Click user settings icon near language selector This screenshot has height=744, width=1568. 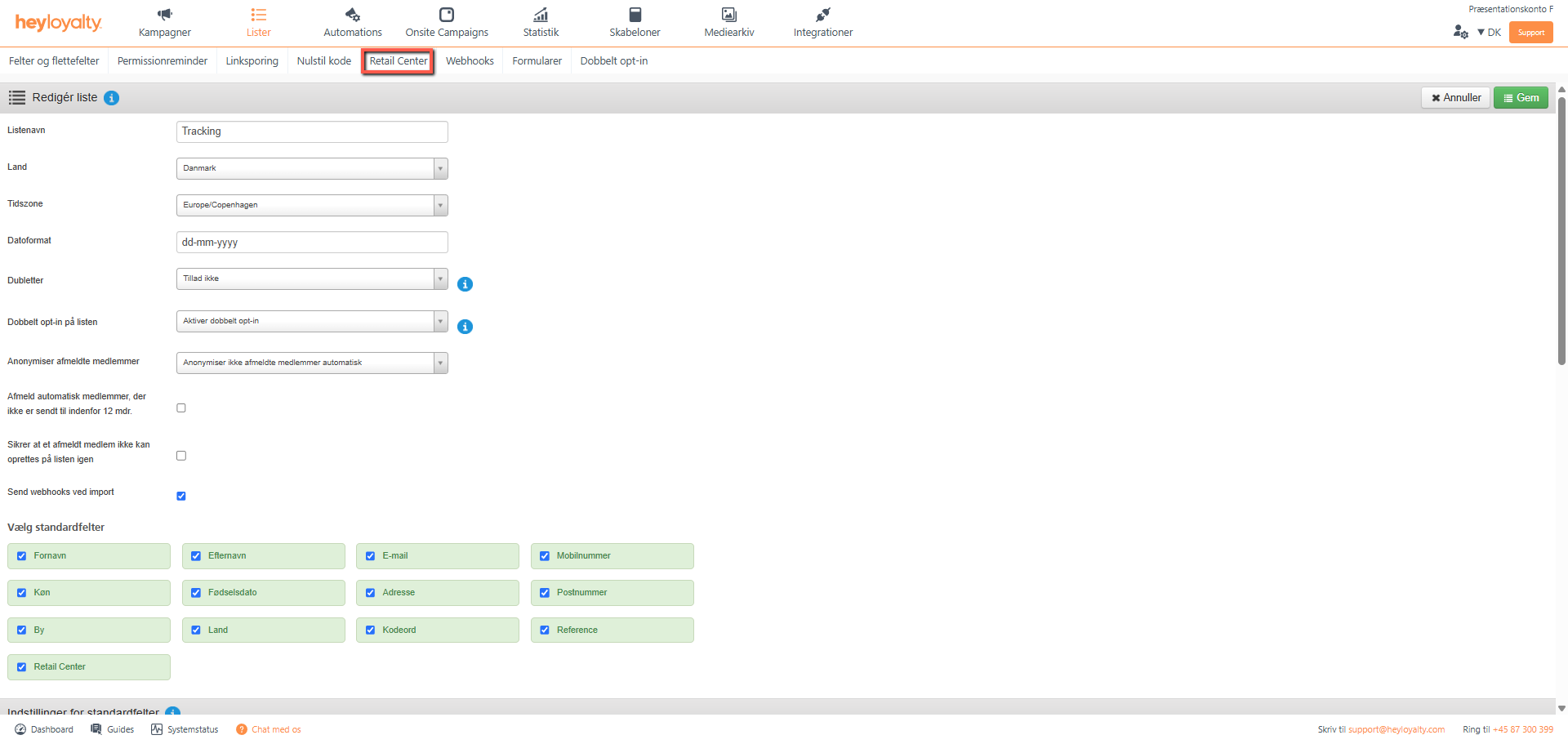pos(1460,32)
